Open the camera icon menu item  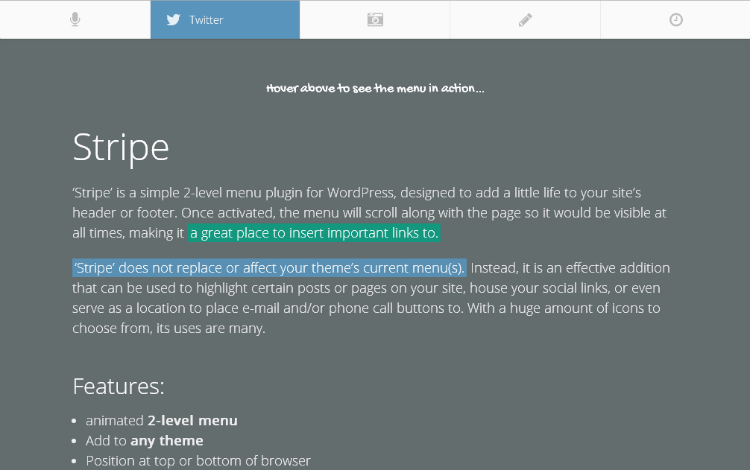coord(375,19)
